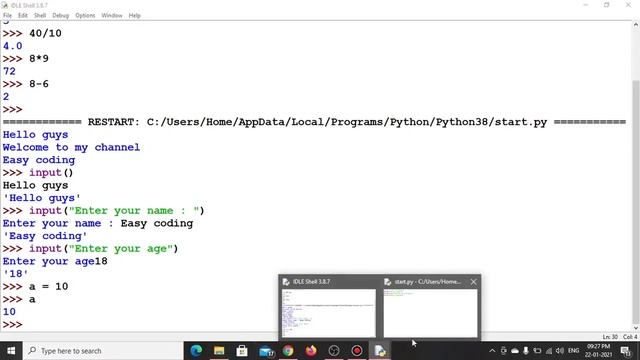Select the IDLE Shell 3.8.7 preview thumbnail

[329, 313]
